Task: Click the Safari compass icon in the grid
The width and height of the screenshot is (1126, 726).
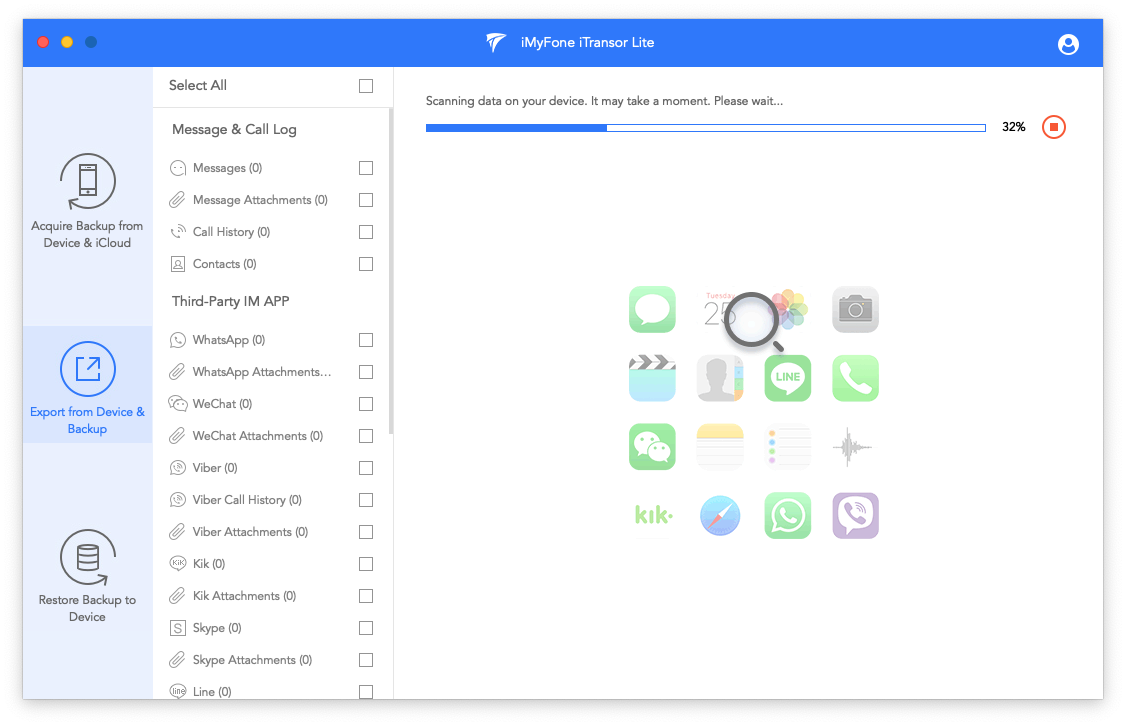Action: click(x=720, y=516)
